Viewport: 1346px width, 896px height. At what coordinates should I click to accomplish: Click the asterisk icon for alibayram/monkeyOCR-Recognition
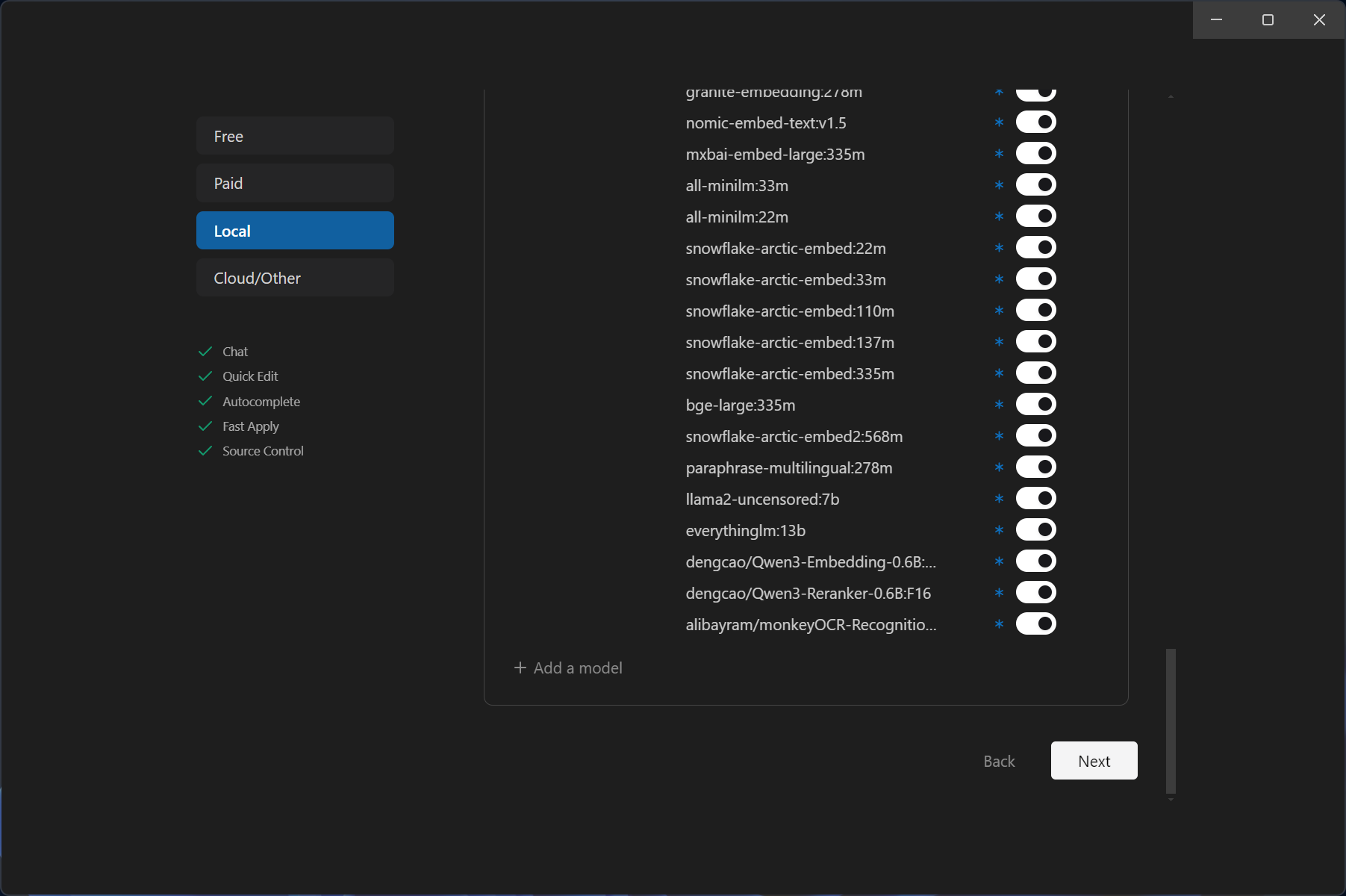click(999, 624)
